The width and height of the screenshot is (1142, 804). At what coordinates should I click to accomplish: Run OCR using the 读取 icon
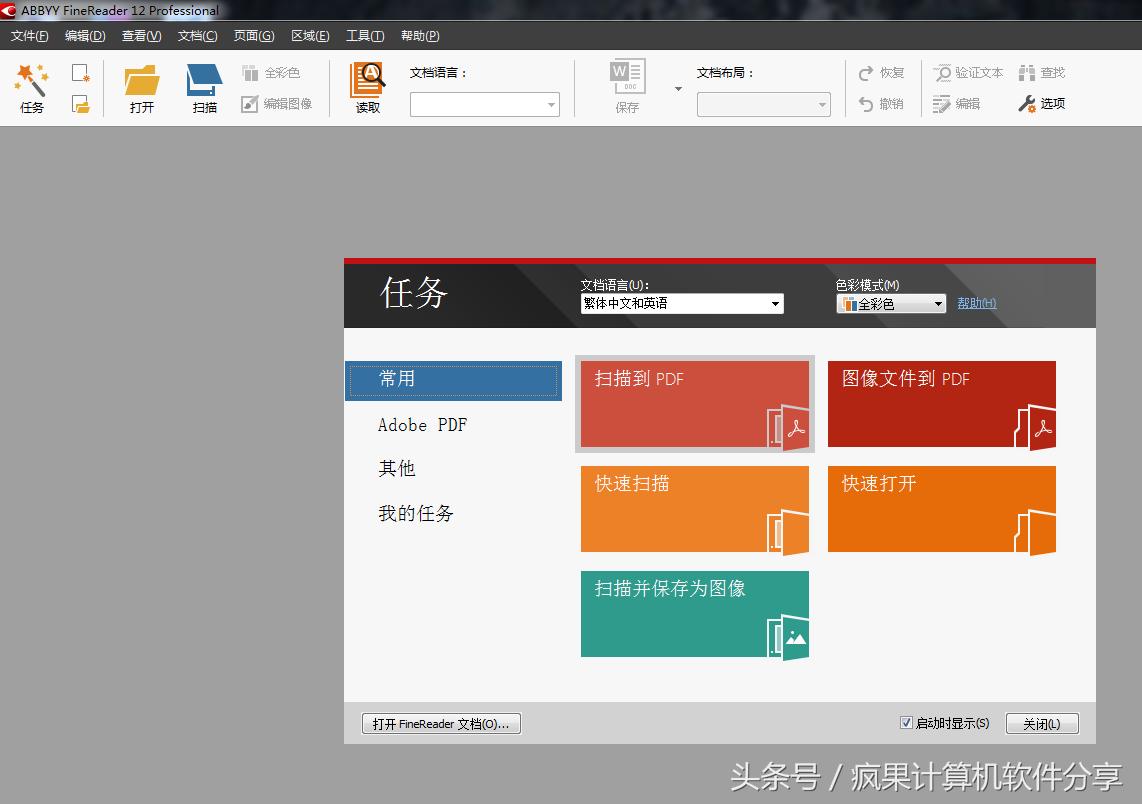[x=367, y=88]
